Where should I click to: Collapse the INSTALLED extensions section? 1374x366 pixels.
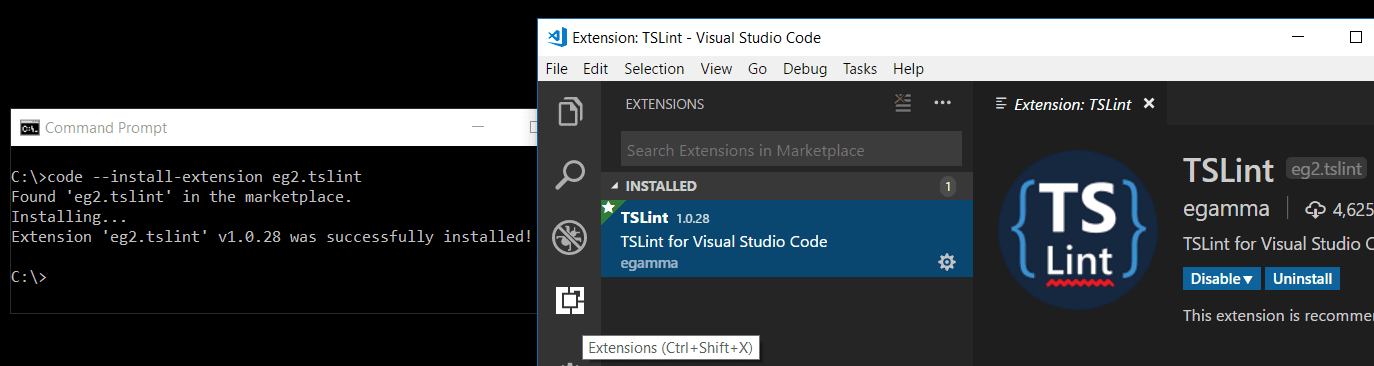pyautogui.click(x=786, y=186)
